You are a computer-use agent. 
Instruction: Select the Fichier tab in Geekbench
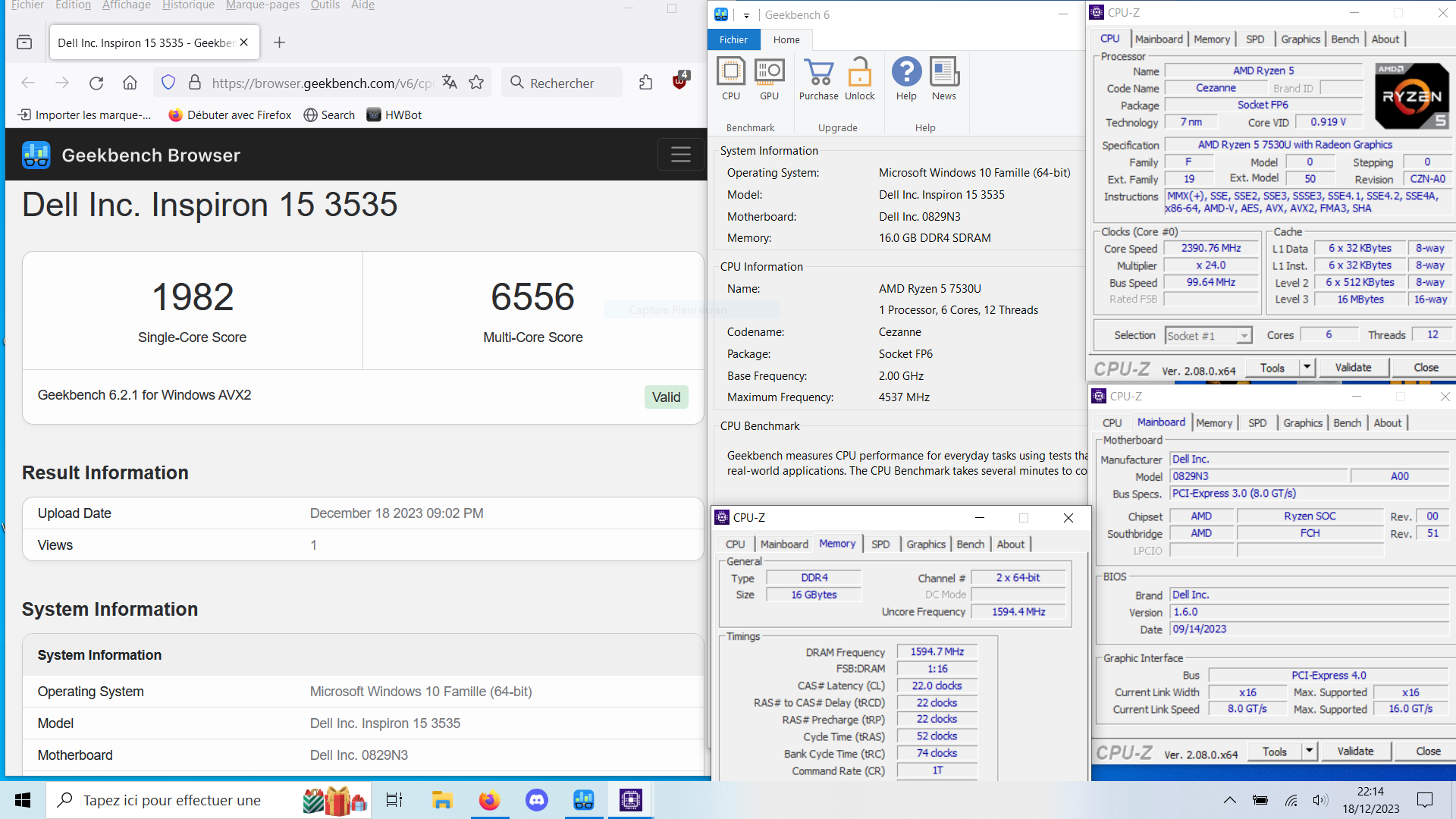[733, 39]
